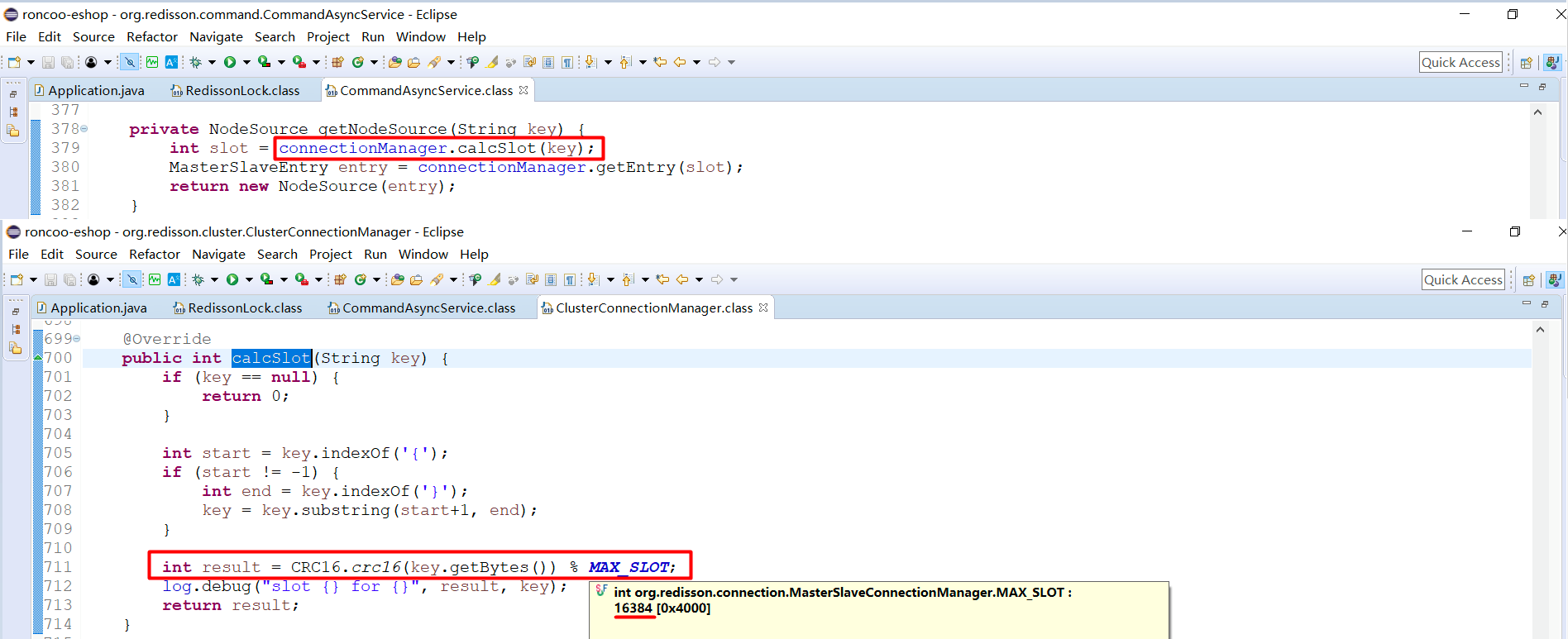This screenshot has height=639, width=1568.
Task: Click highlighted calcSlot method name
Action: (271, 358)
